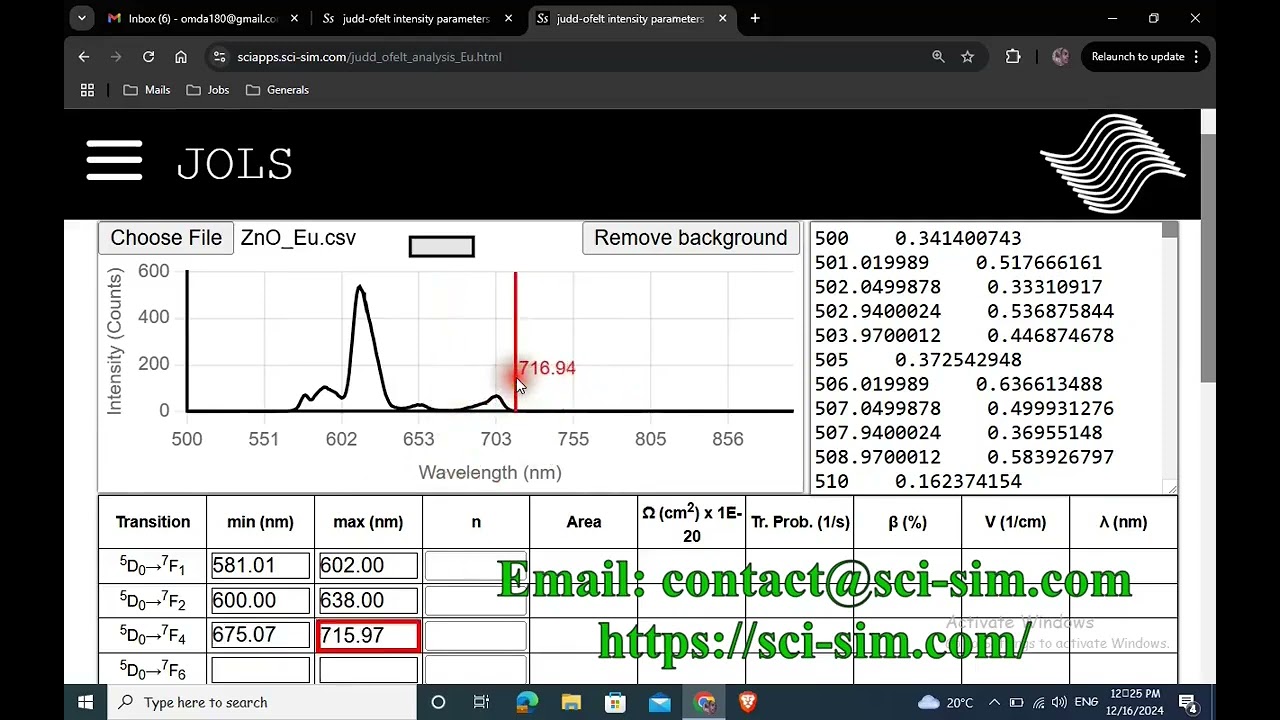
Task: Edit the 5D0→7F2 max field 638.00
Action: (368, 601)
